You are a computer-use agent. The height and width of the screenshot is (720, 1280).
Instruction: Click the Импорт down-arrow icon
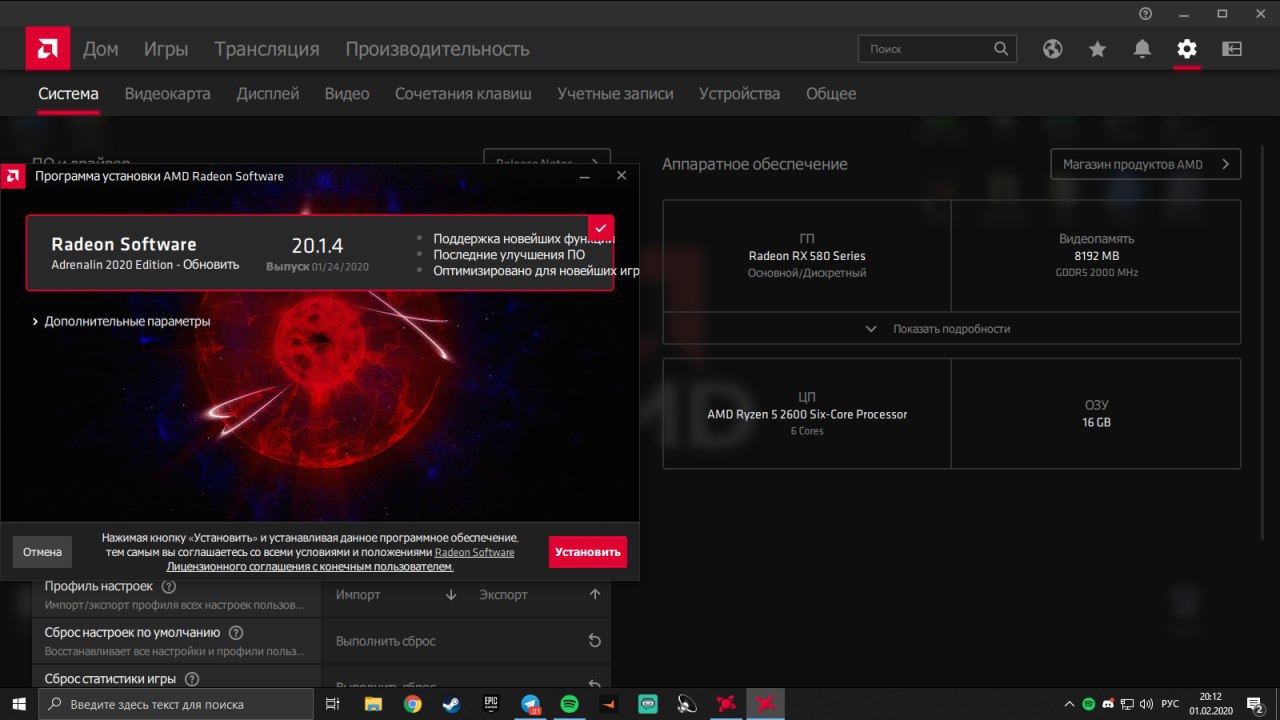(x=451, y=594)
